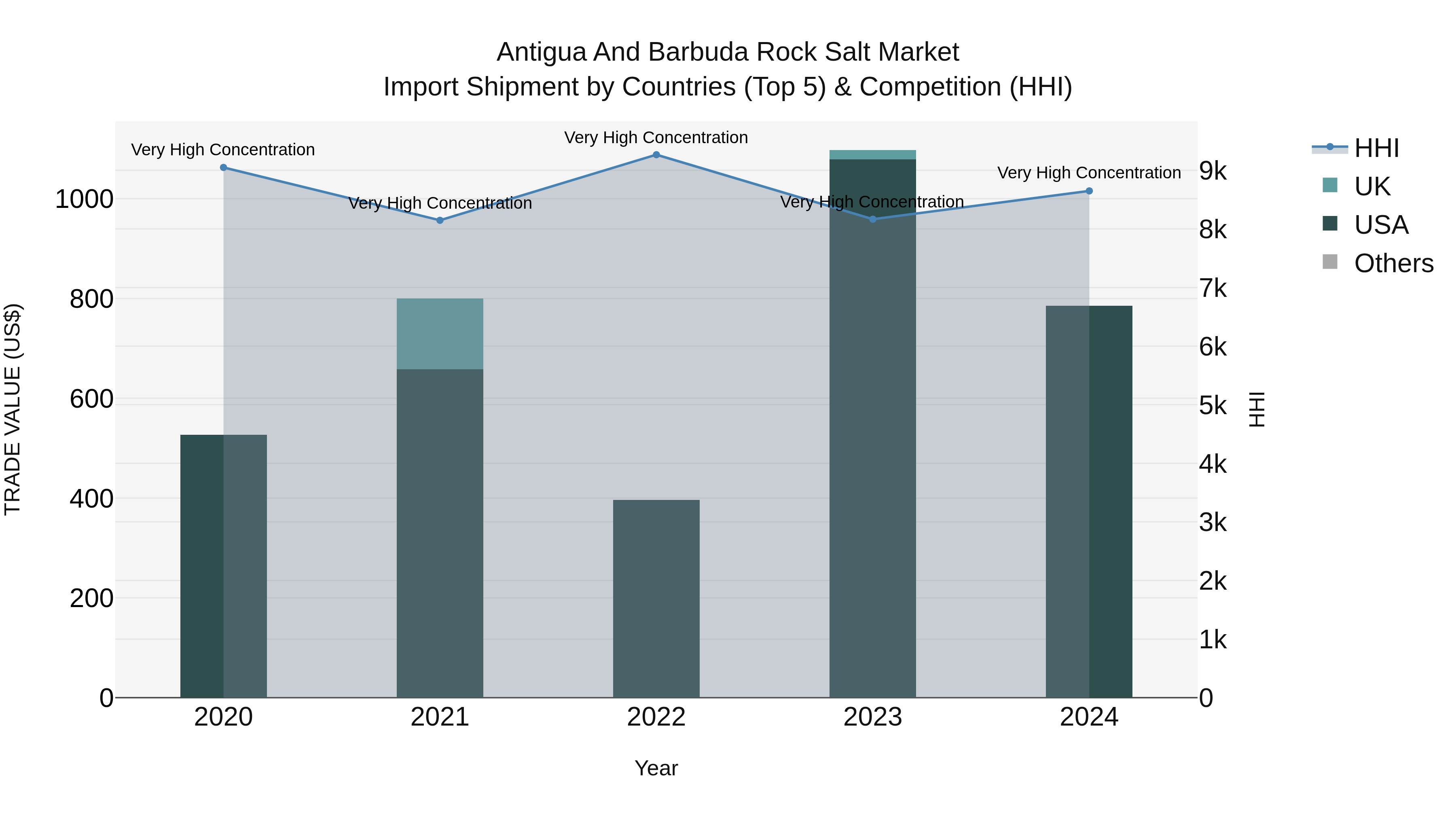Click the 2021 x-axis label
Image resolution: width=1456 pixels, height=819 pixels.
tap(440, 717)
